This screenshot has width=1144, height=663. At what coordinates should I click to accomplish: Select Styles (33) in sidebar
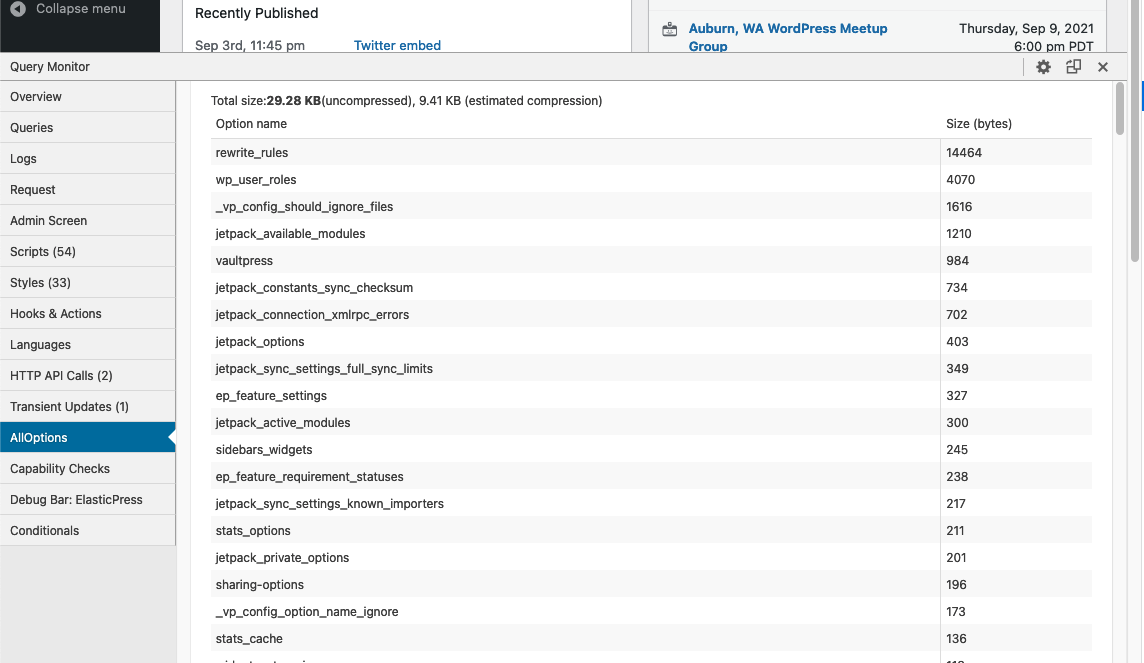point(40,283)
